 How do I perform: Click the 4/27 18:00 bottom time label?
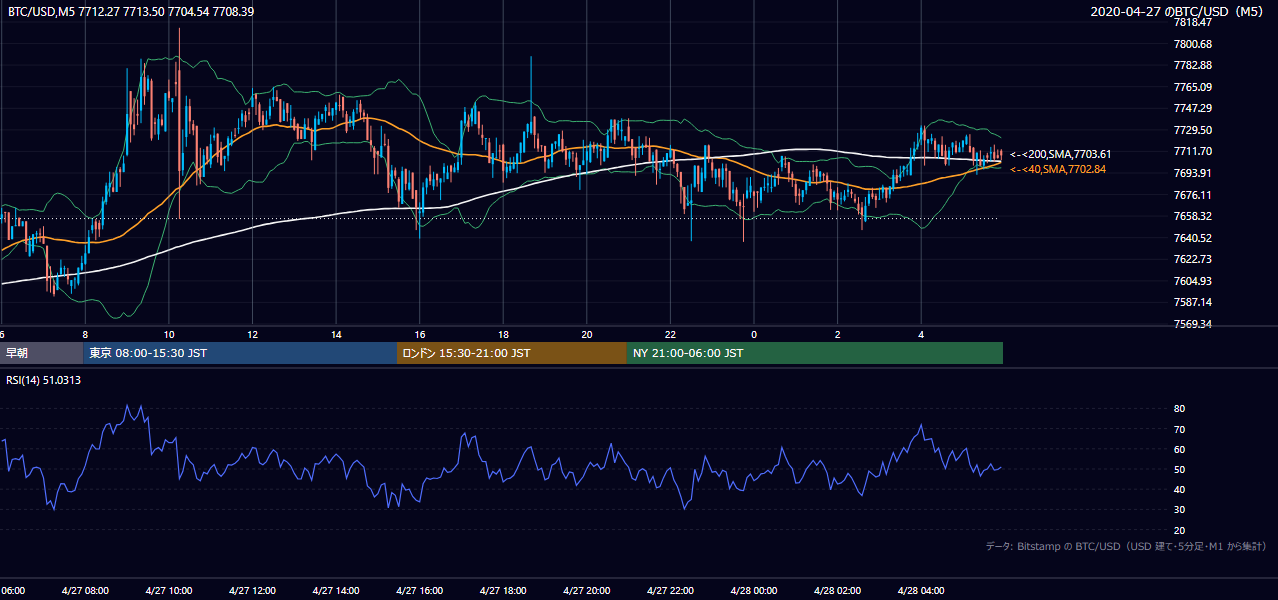(x=503, y=591)
